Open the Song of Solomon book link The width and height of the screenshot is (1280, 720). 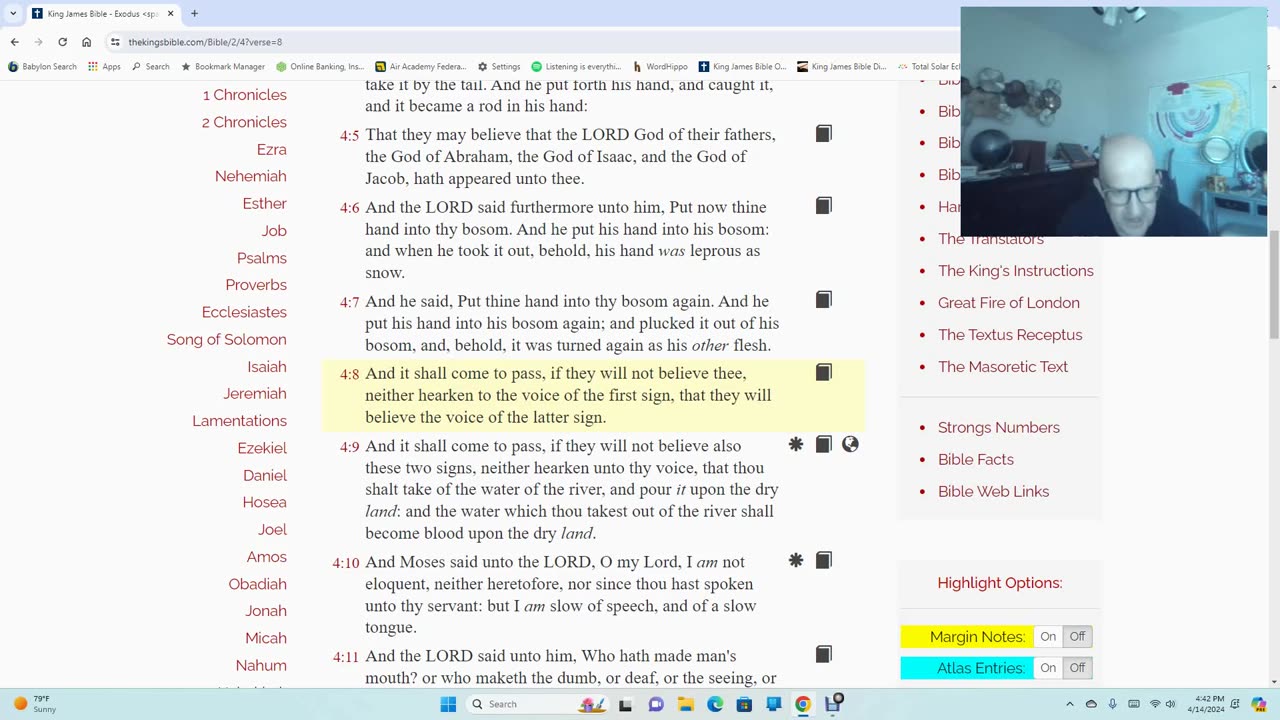(x=227, y=340)
